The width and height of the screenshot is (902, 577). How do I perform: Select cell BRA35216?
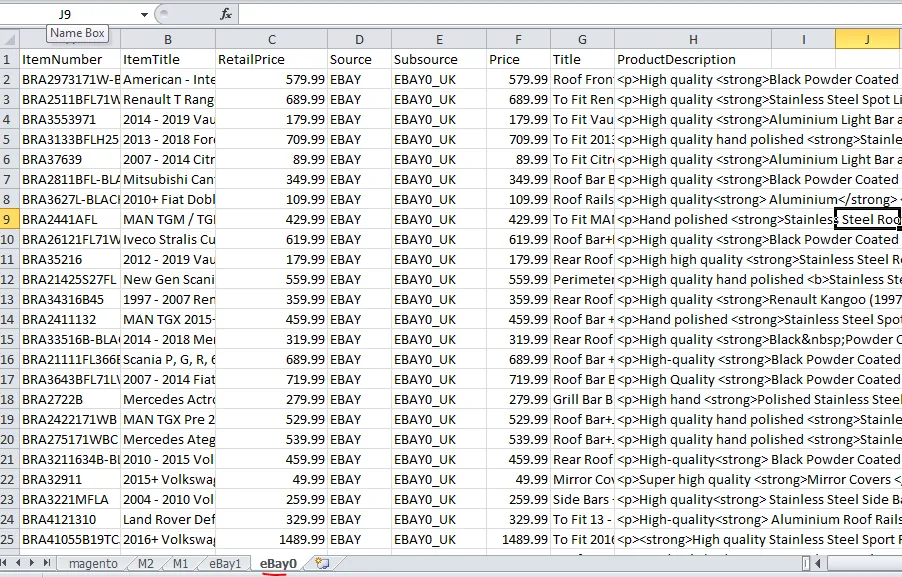[70, 259]
